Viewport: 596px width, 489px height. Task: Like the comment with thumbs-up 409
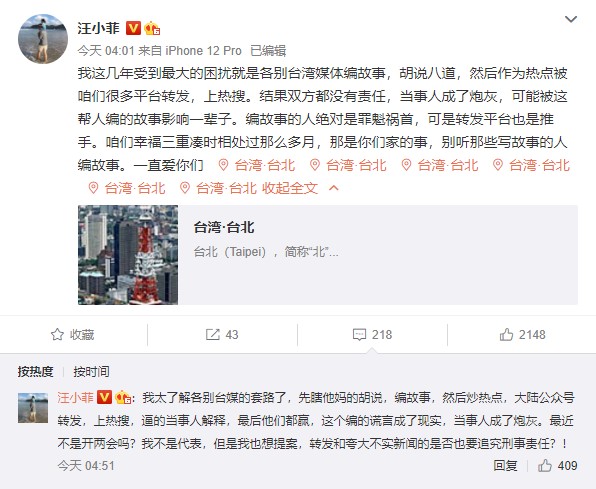point(558,465)
